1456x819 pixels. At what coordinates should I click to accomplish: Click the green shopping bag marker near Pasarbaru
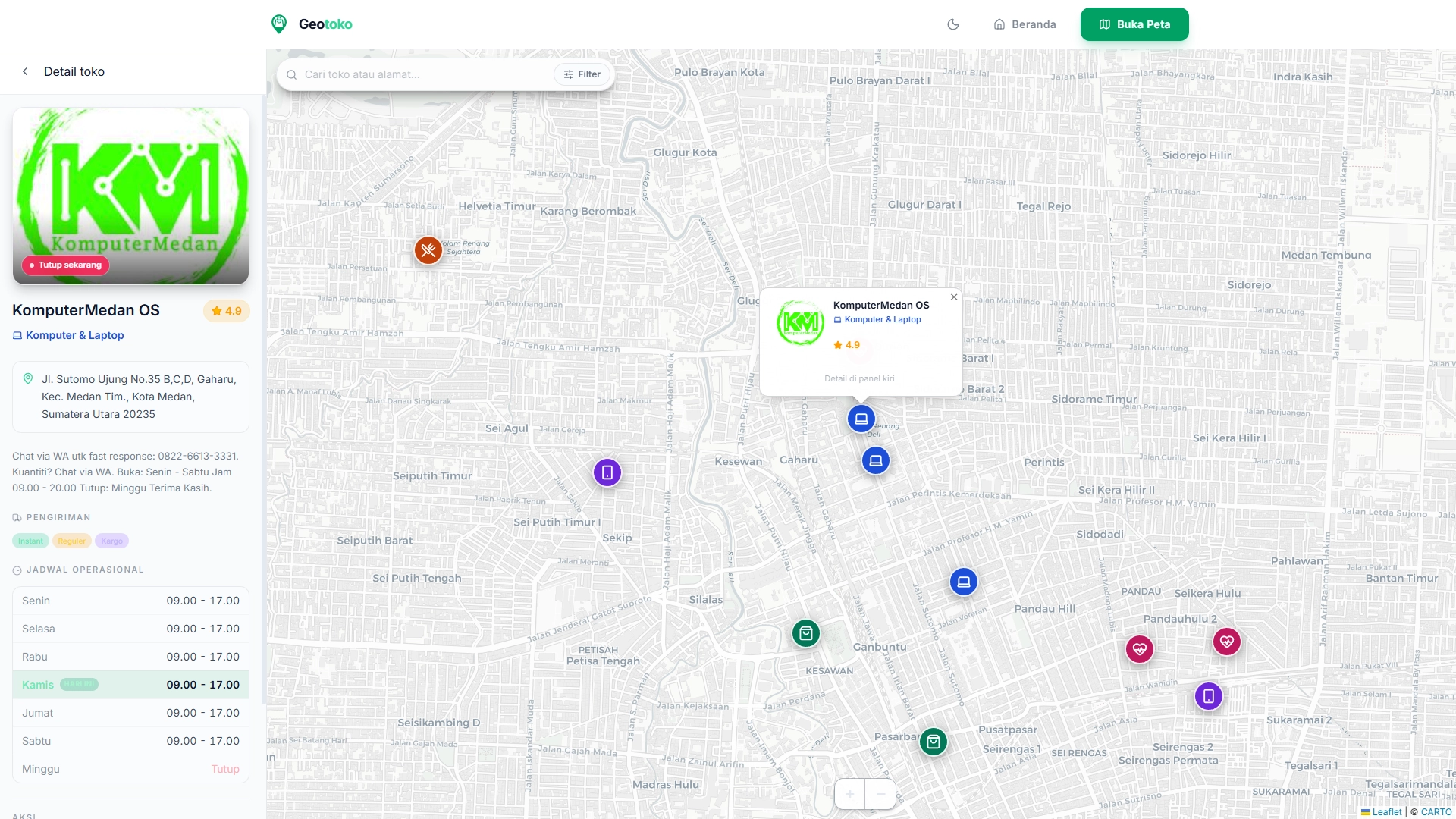[x=934, y=742]
